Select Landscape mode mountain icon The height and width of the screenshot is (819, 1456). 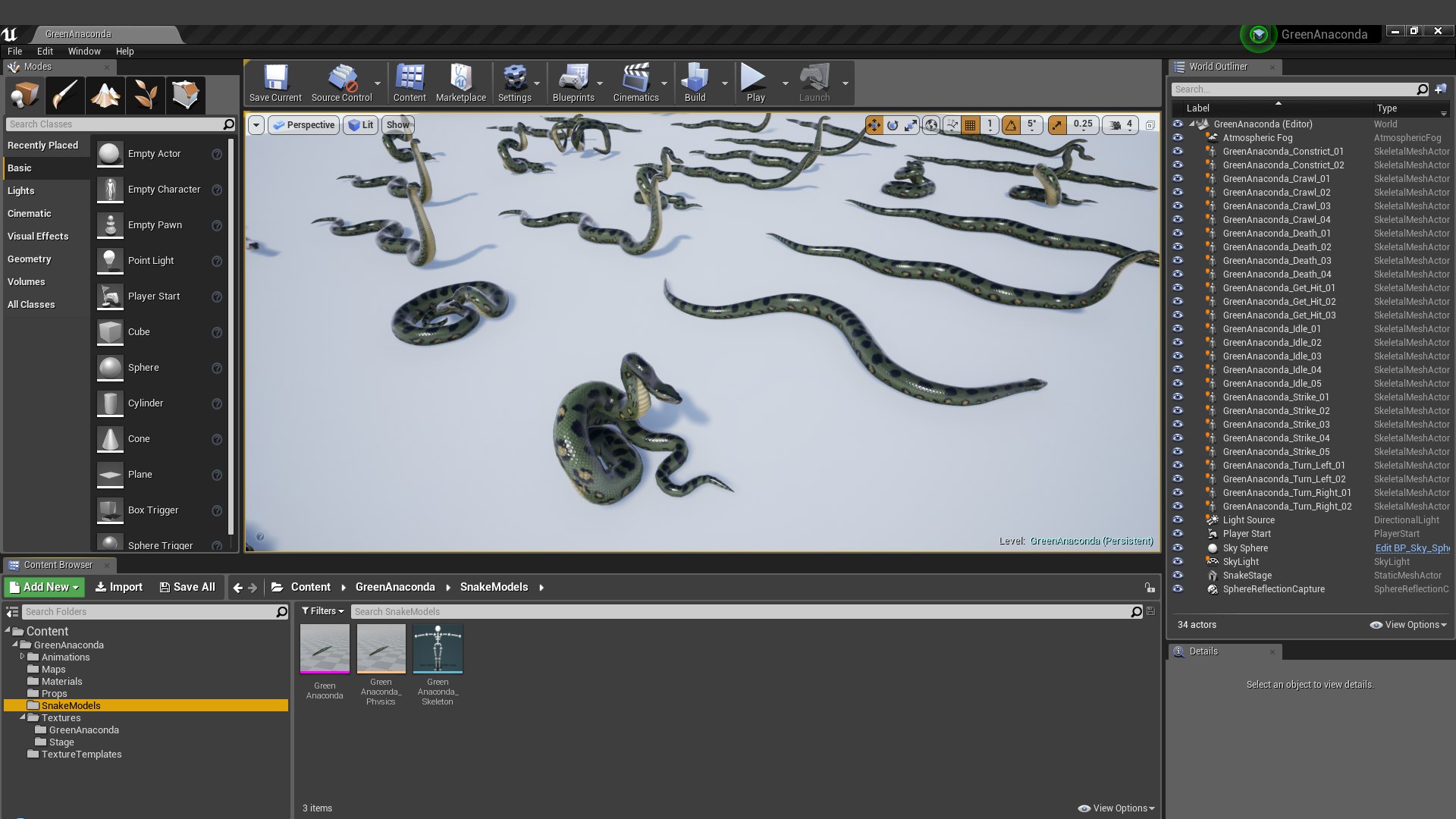point(105,96)
